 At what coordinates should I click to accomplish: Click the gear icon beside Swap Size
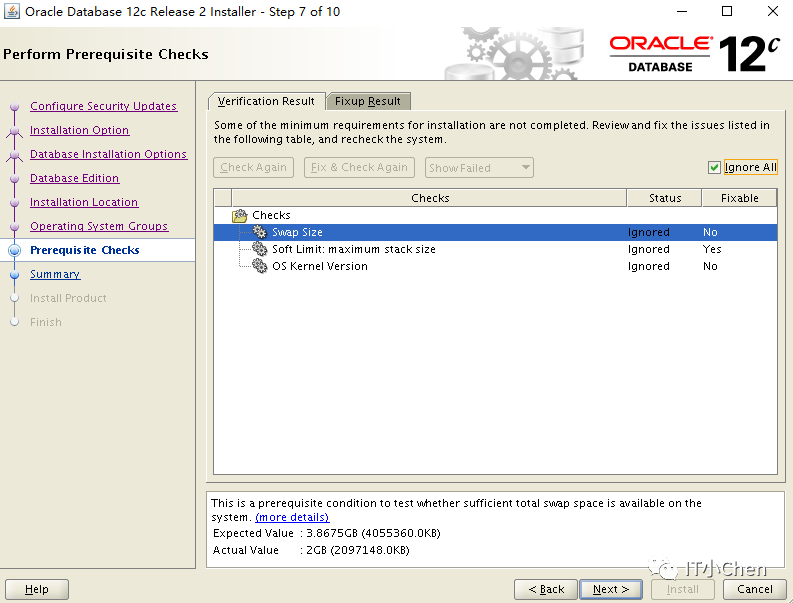pyautogui.click(x=259, y=232)
